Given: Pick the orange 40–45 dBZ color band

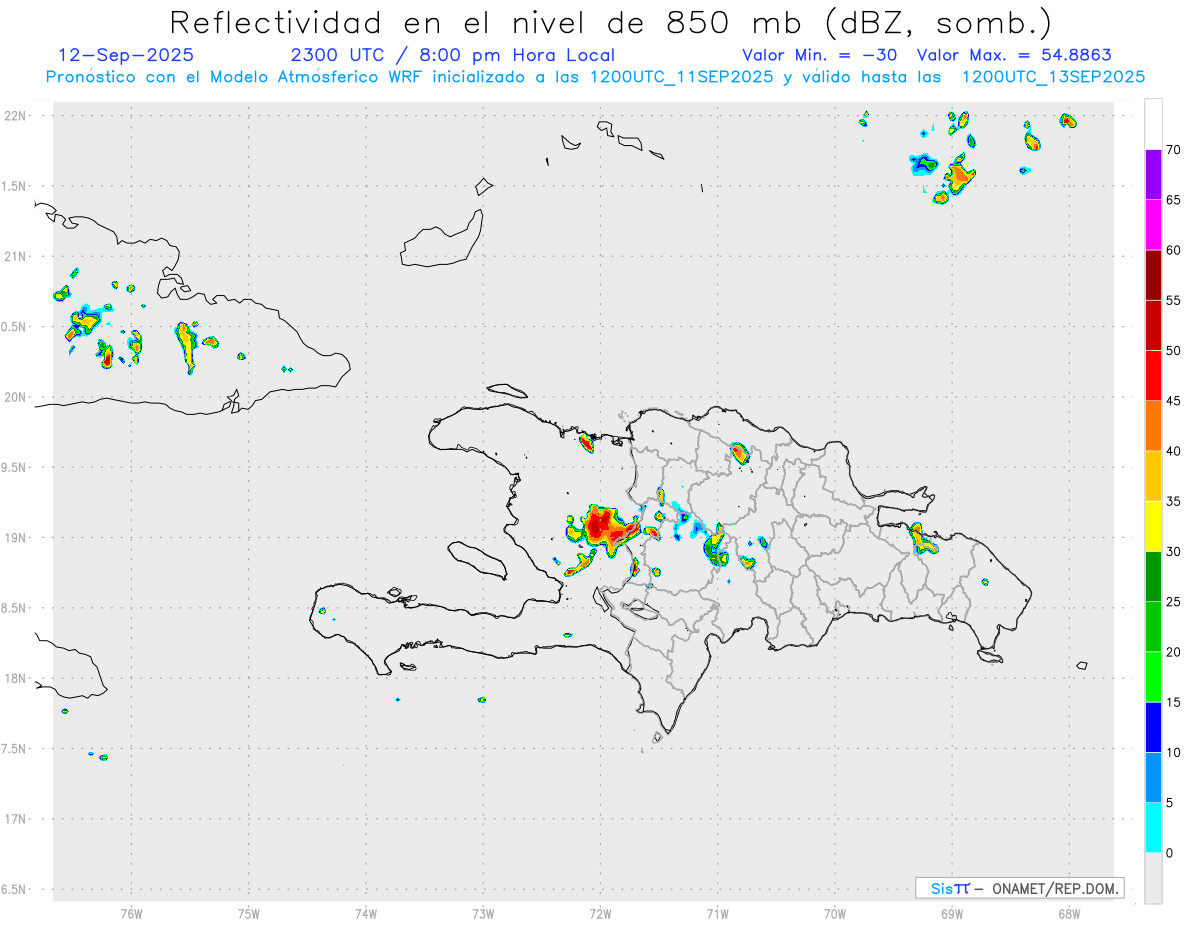Looking at the screenshot, I should click(x=1153, y=426).
